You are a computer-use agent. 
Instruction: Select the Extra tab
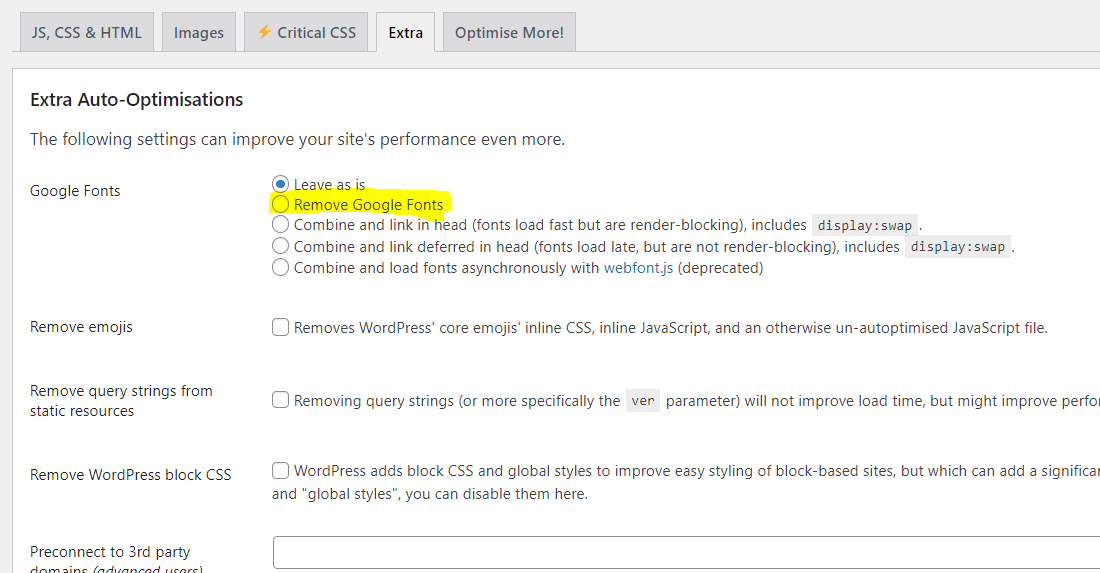coord(405,32)
